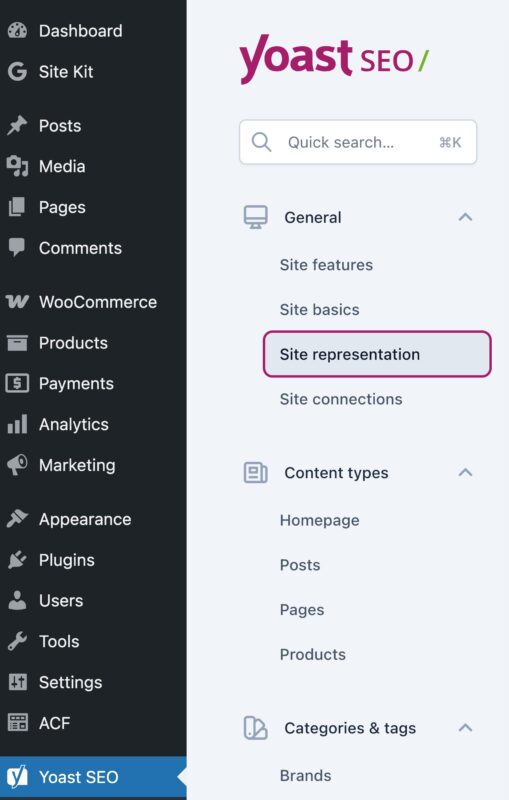Click the Plugins plug icon
Image resolution: width=509 pixels, height=800 pixels.
[x=17, y=560]
